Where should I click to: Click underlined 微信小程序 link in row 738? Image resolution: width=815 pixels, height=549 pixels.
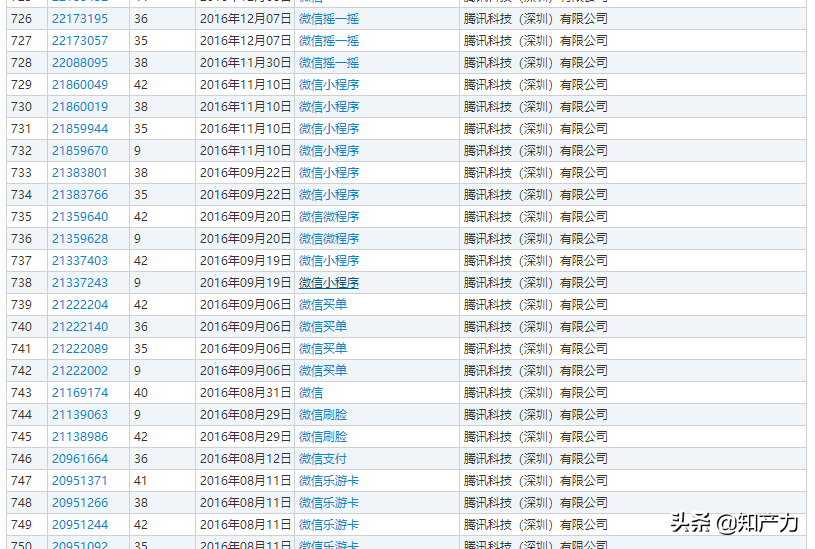pos(328,283)
